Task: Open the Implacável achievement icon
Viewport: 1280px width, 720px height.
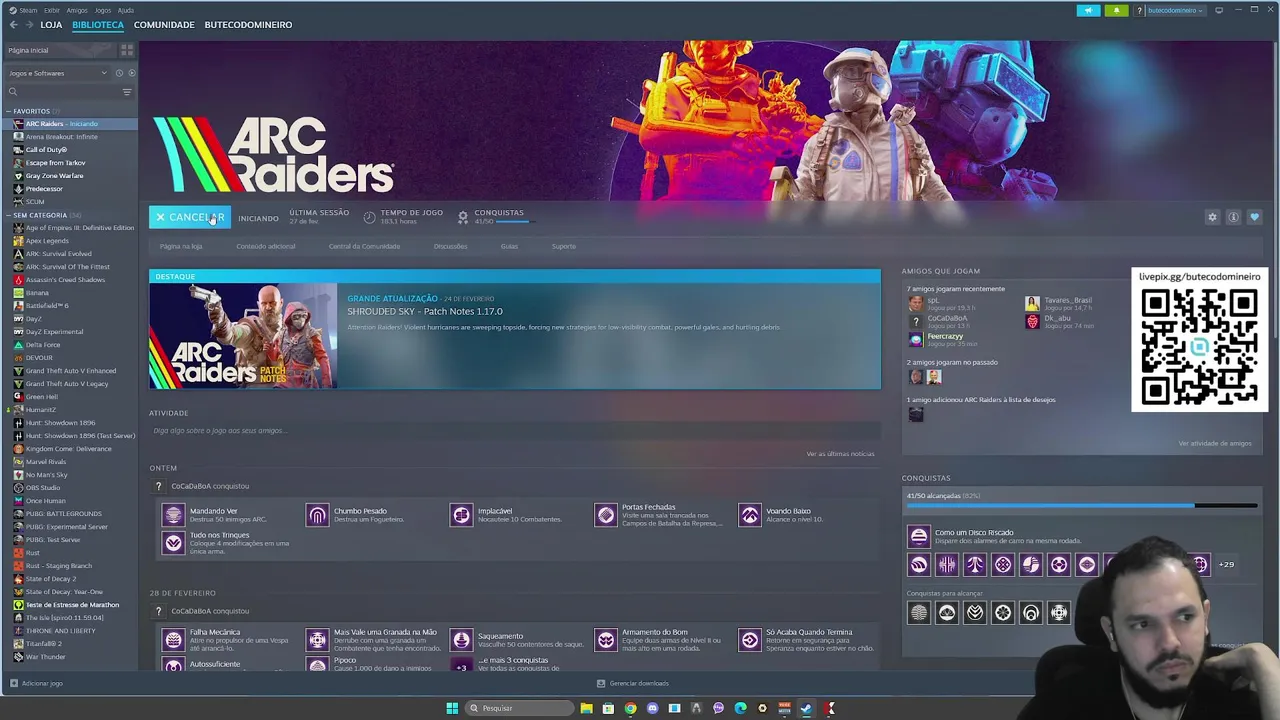Action: 461,515
